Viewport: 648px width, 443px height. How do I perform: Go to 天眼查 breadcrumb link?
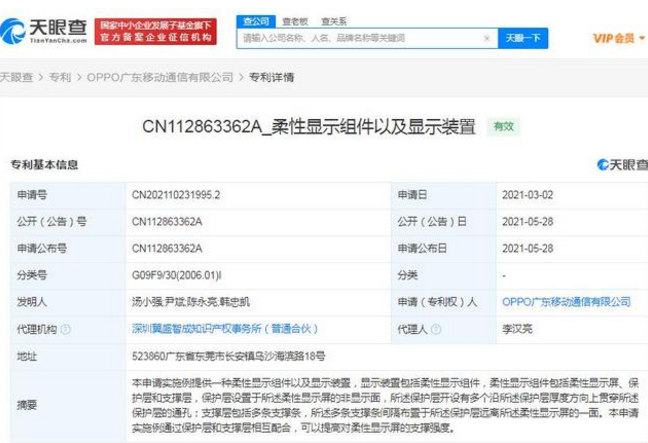(17, 77)
